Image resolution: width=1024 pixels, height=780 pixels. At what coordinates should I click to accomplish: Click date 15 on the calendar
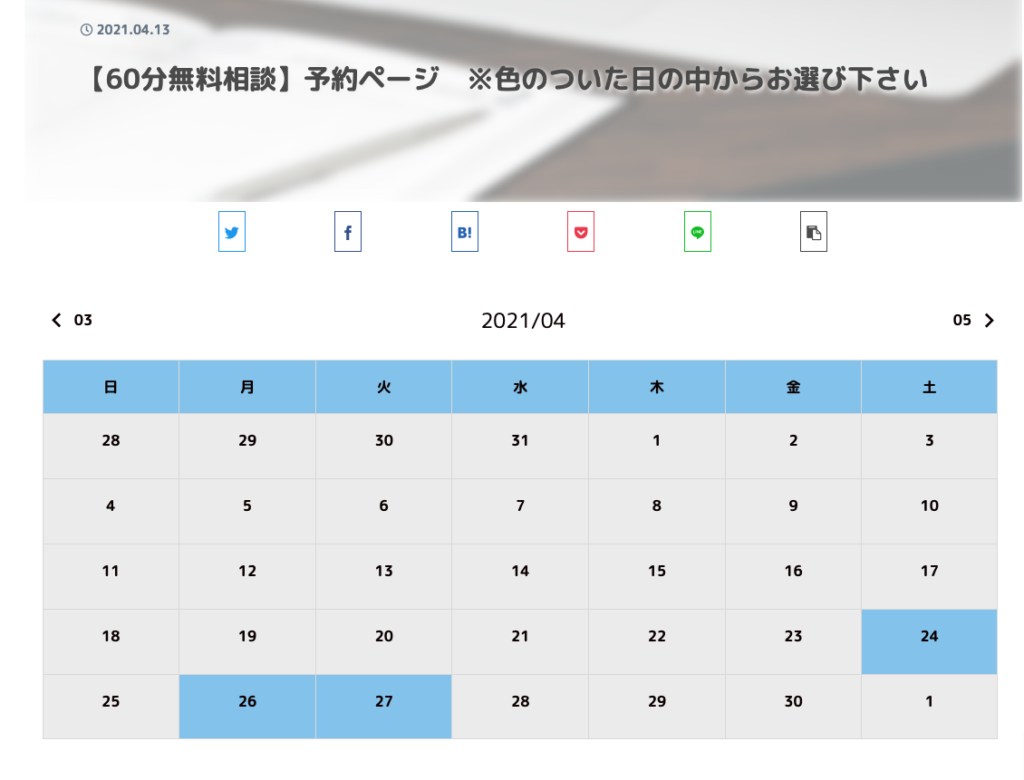pos(657,577)
